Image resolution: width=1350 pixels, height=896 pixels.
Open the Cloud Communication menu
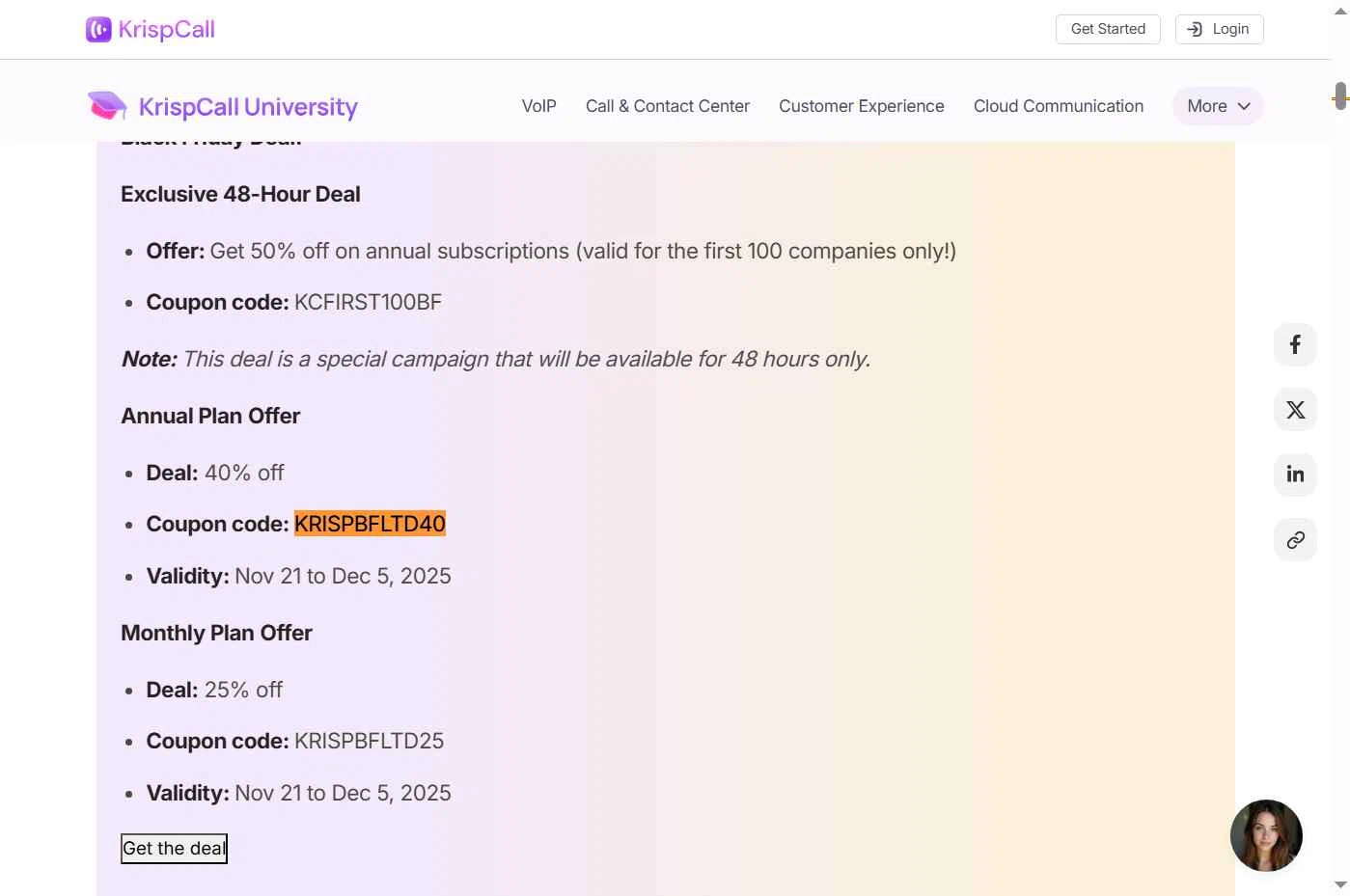(1059, 106)
